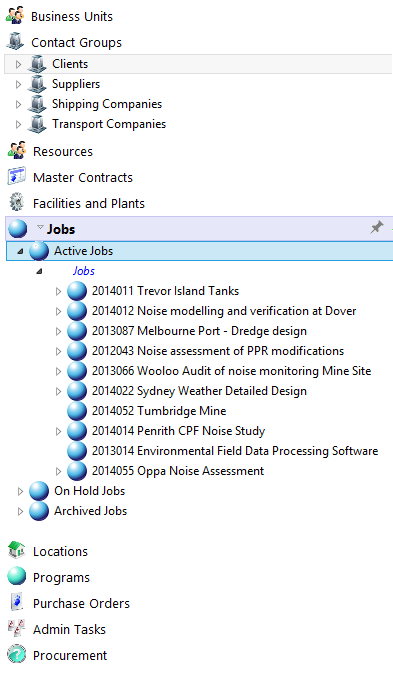Click the sphere icon for Oppa Noise Assessment
Screen dimensions: 393x677
pos(77,471)
